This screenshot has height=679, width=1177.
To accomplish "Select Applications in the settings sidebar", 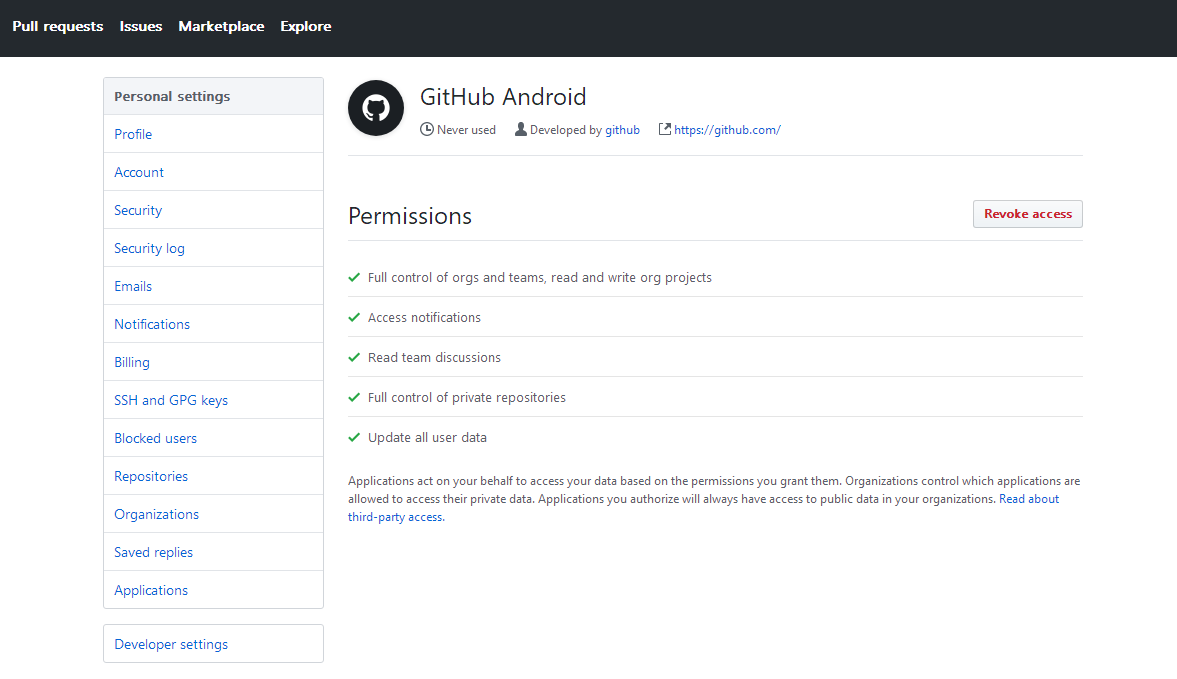I will 151,590.
